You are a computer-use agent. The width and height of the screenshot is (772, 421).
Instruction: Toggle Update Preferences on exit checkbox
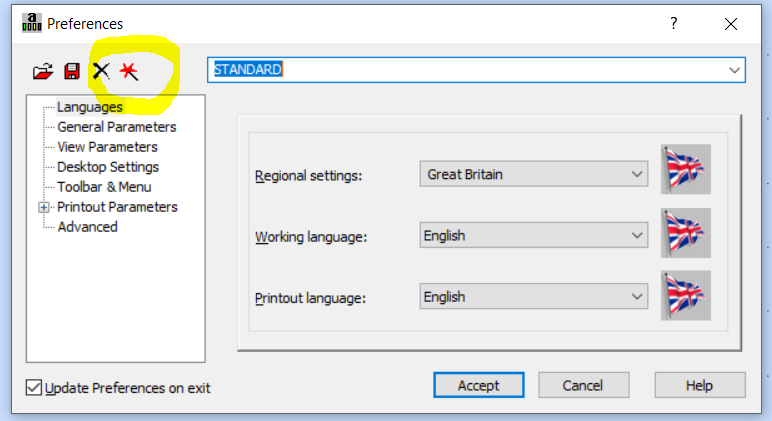[x=34, y=388]
